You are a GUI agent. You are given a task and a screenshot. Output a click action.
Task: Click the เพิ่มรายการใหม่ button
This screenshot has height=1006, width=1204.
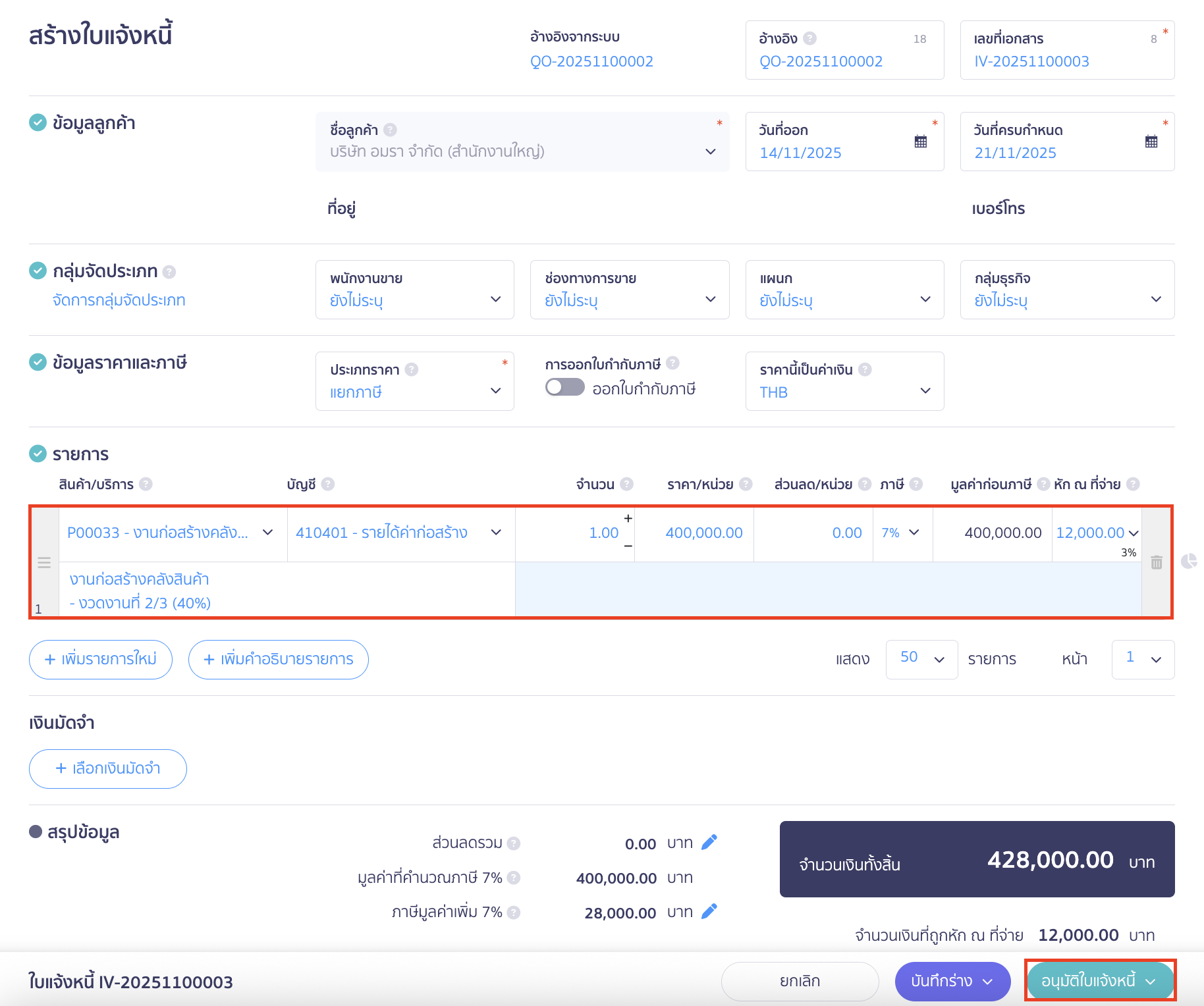coord(101,659)
